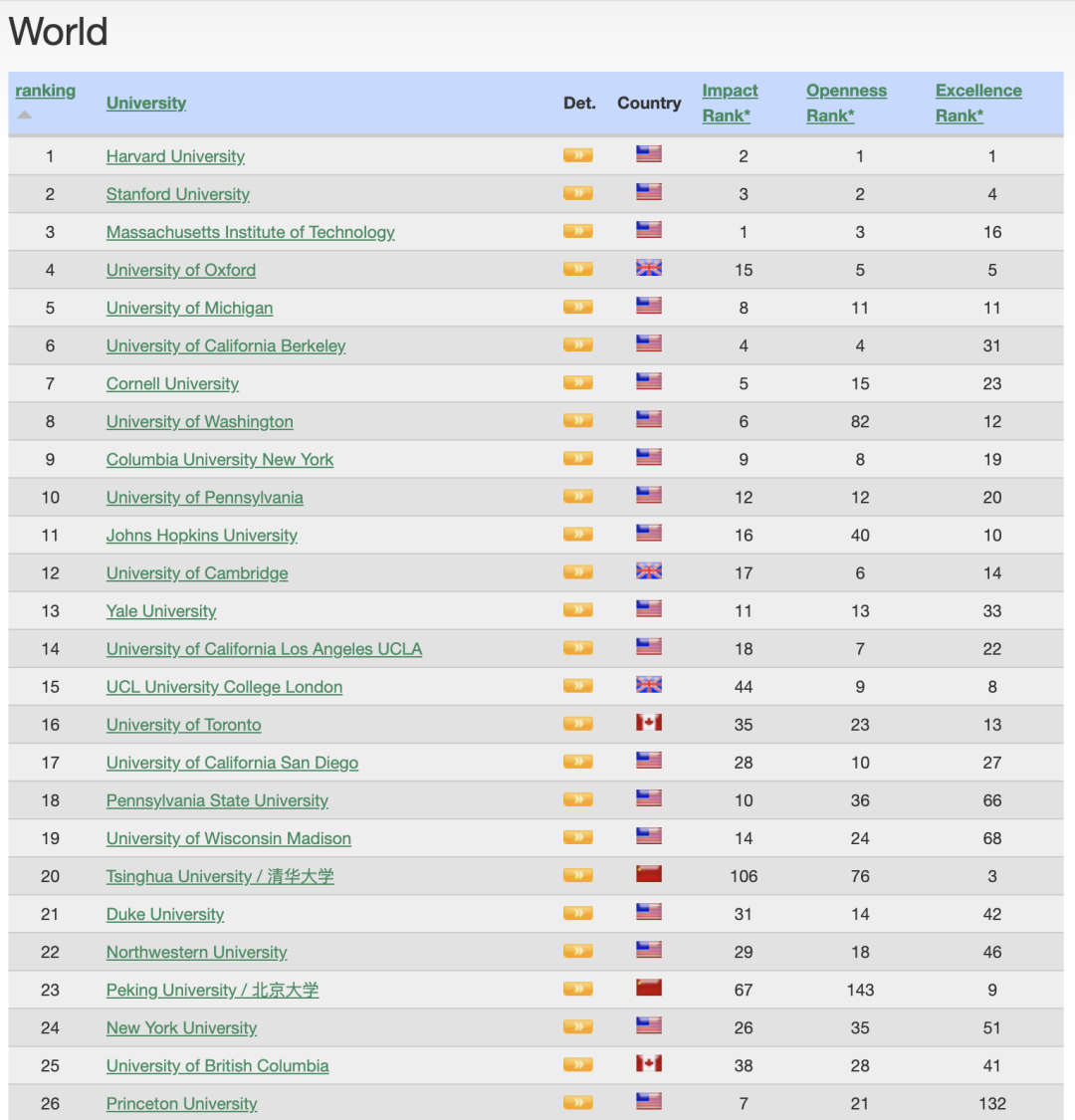Screen dimensions: 1075x1120
Task: Click details arrow for Columbia University New York
Action: point(578,458)
